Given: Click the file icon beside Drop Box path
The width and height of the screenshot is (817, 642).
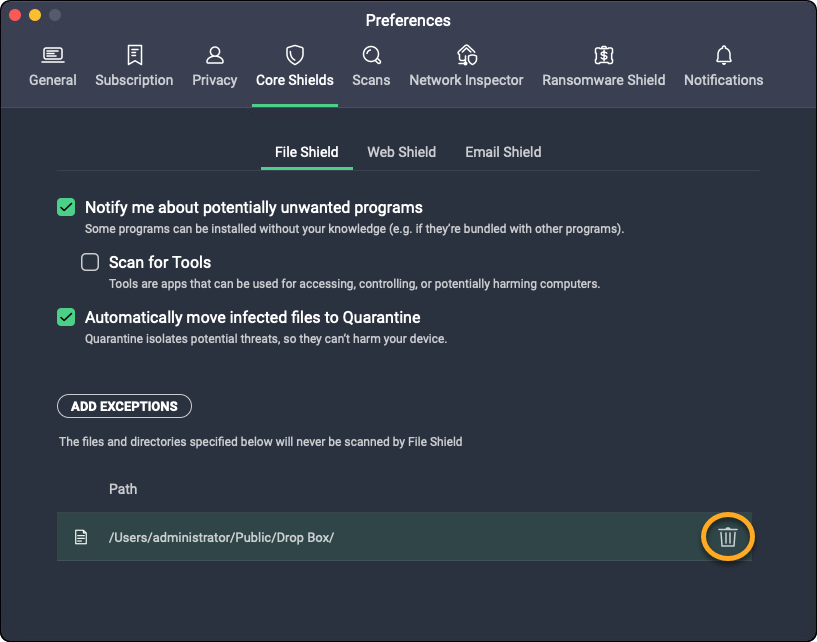Looking at the screenshot, I should (x=81, y=537).
